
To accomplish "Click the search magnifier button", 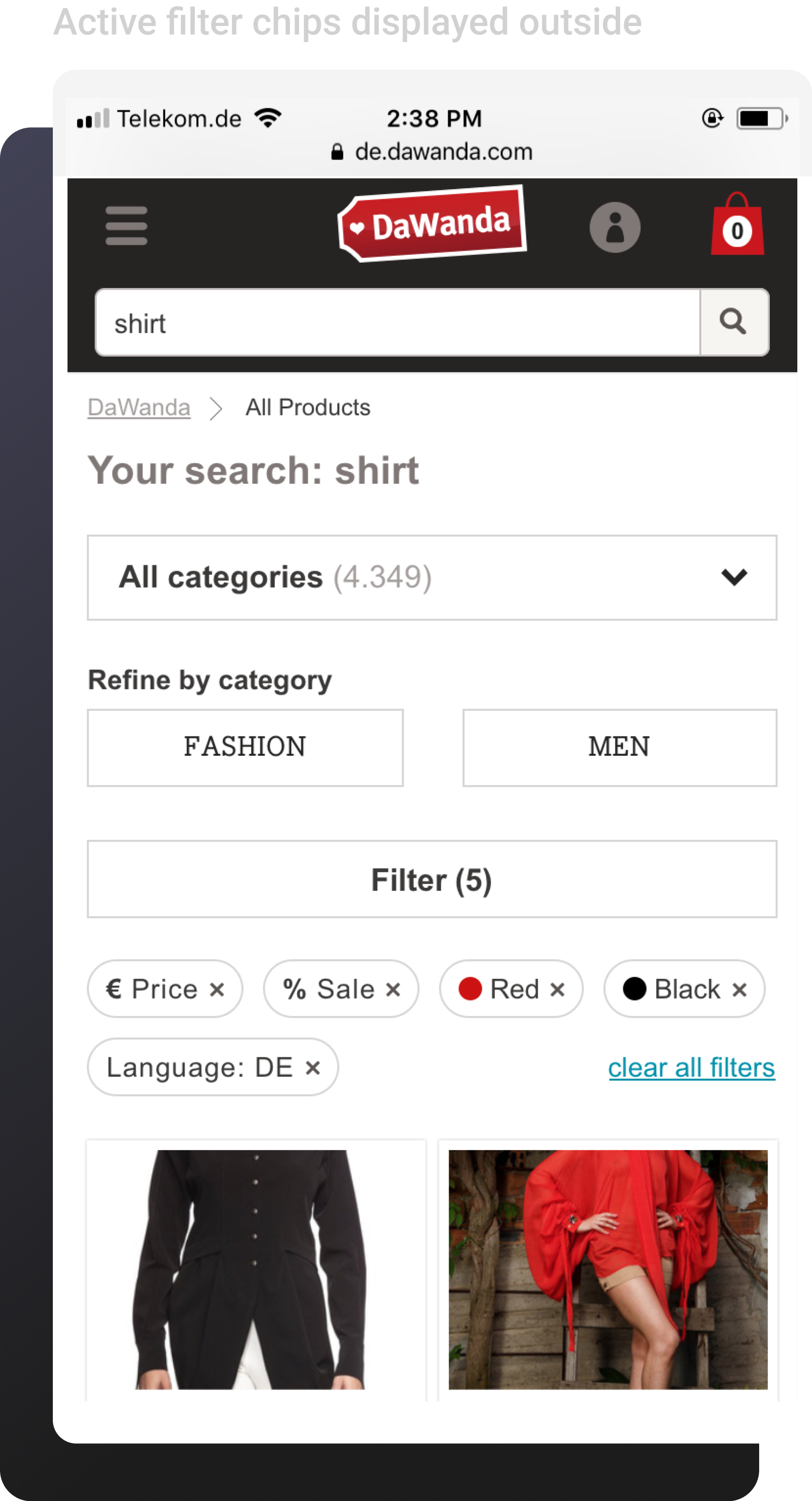I will (734, 321).
